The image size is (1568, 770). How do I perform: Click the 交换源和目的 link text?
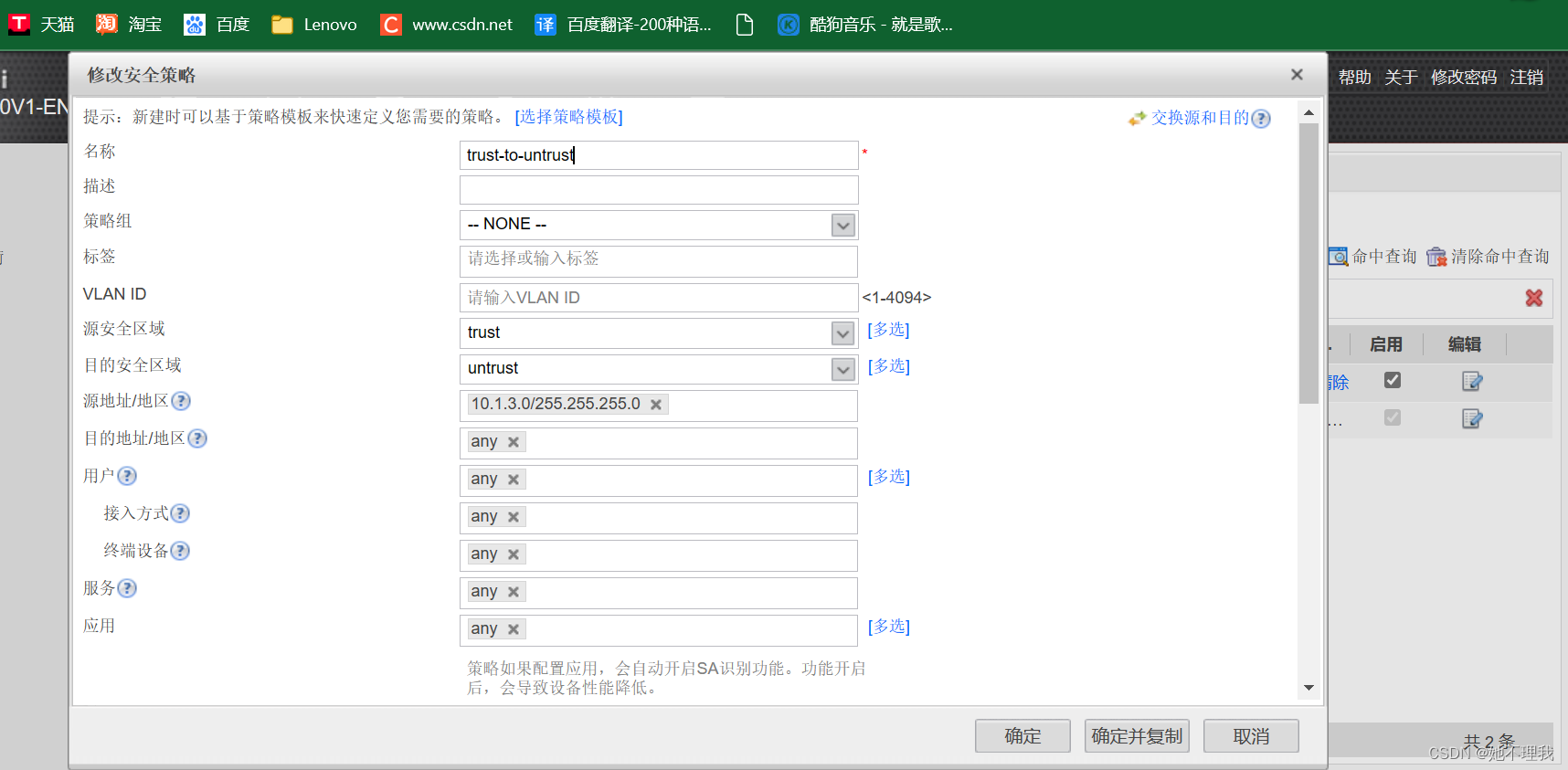coord(1200,118)
